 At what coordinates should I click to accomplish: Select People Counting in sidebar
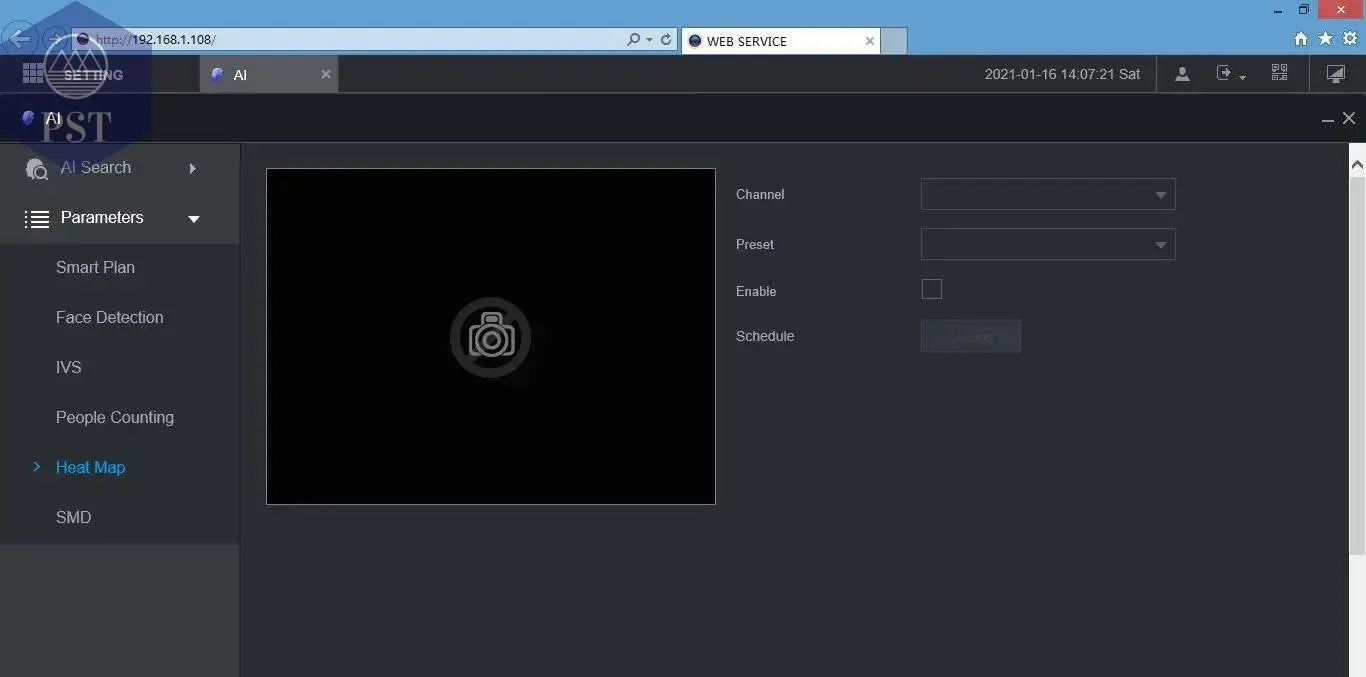[x=114, y=418]
